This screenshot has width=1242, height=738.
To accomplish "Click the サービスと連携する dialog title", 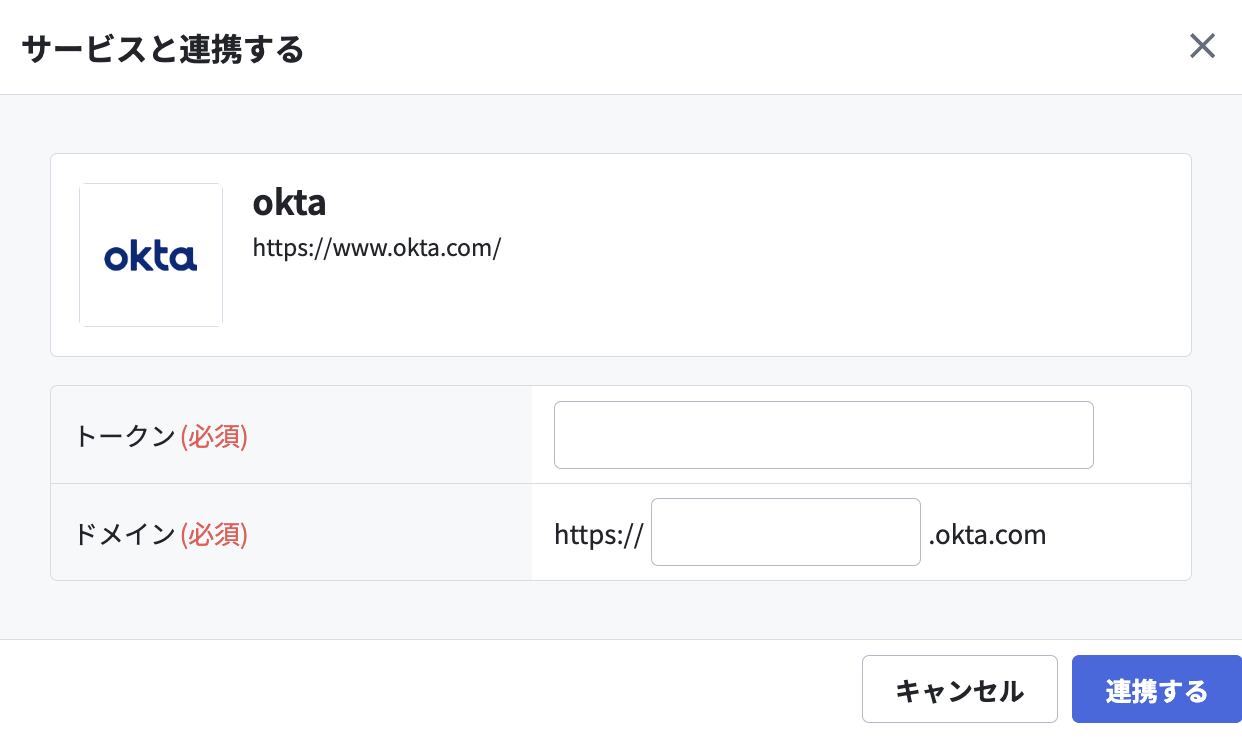I will (162, 48).
